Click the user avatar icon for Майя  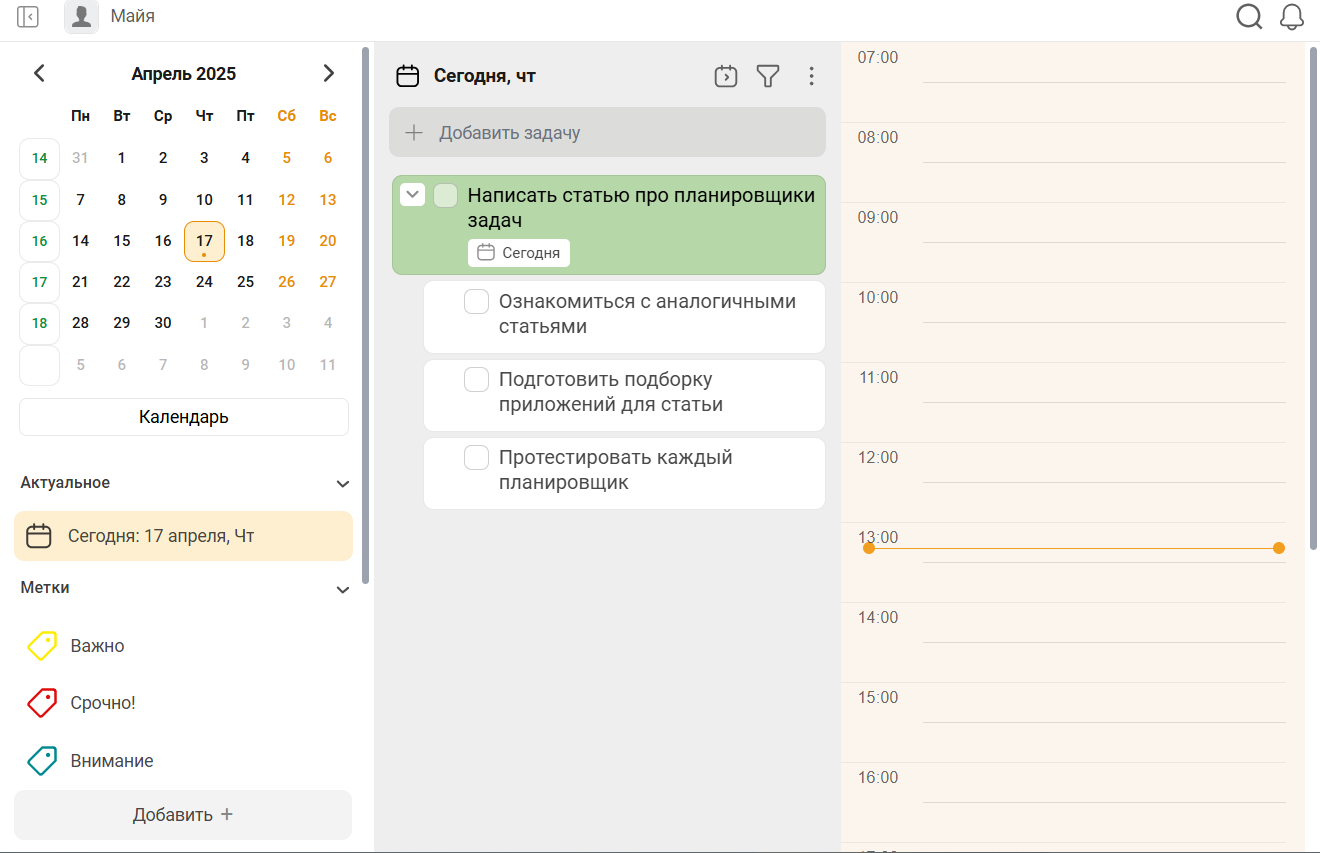[81, 17]
